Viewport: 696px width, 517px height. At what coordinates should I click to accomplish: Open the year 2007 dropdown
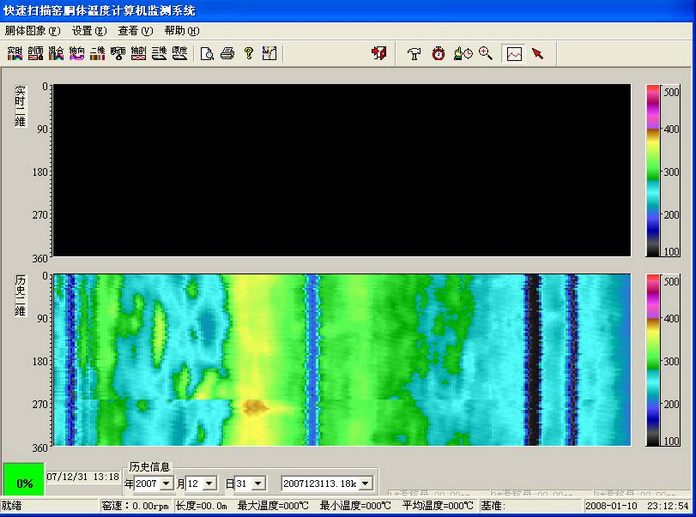click(x=166, y=483)
